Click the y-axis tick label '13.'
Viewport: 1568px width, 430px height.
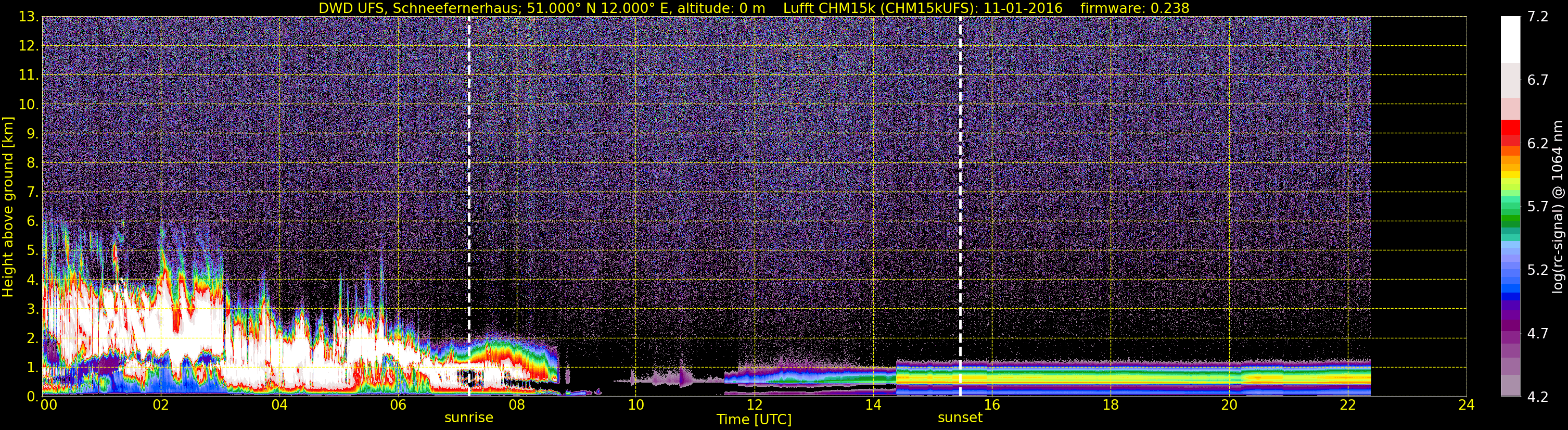[29, 17]
